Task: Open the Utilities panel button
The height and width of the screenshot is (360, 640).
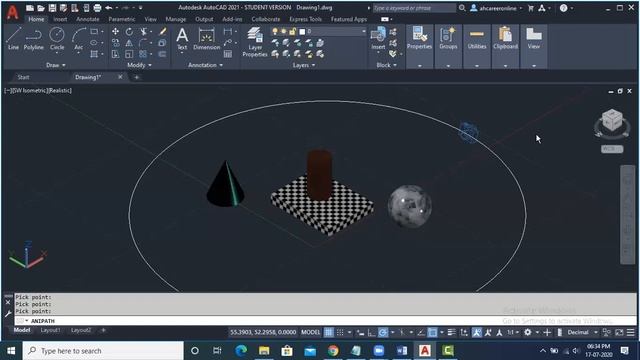Action: (x=477, y=46)
